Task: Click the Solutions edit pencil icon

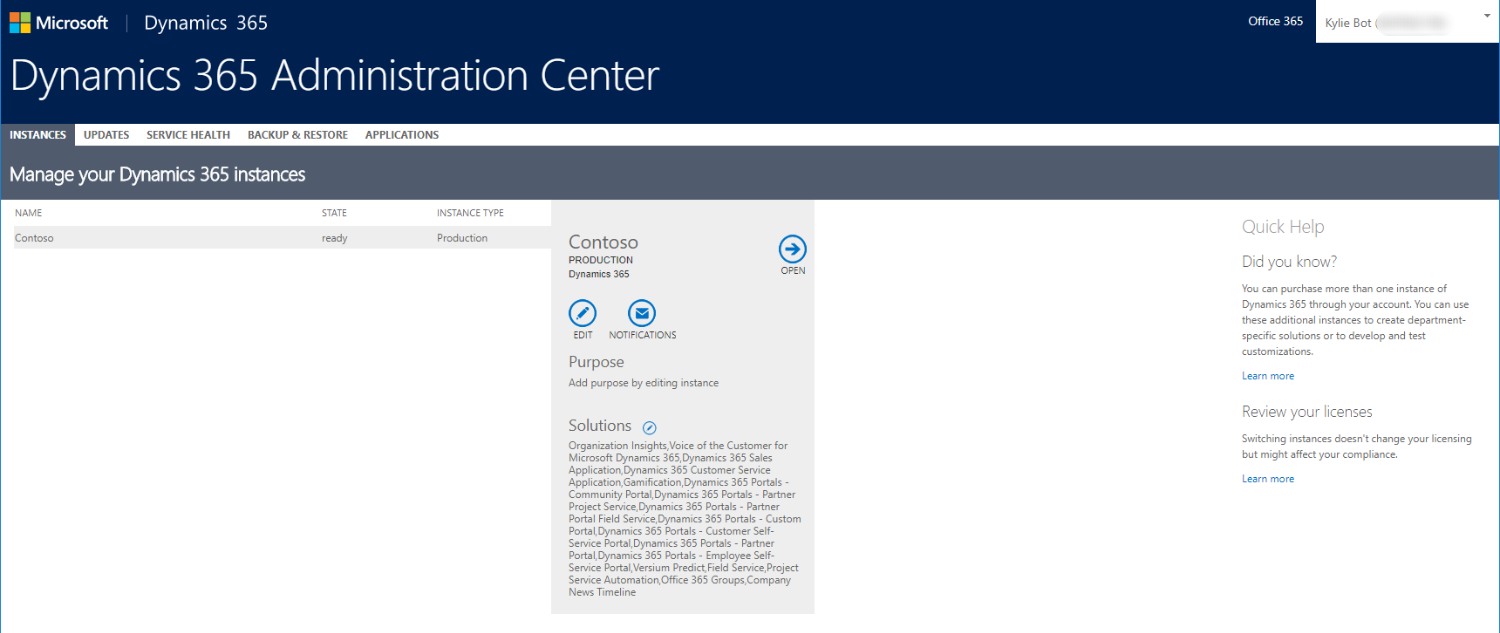Action: tap(649, 427)
